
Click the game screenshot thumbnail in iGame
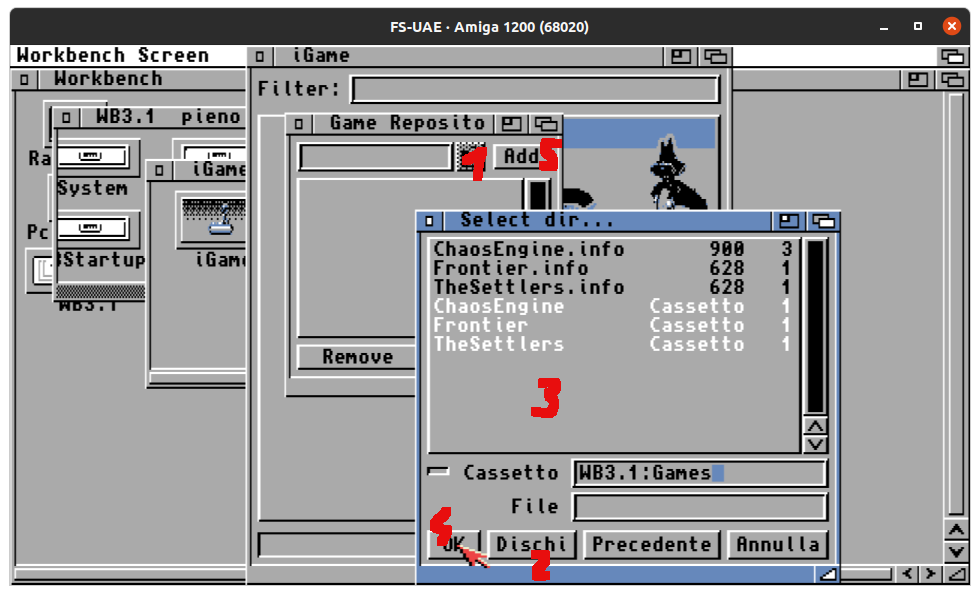click(641, 164)
